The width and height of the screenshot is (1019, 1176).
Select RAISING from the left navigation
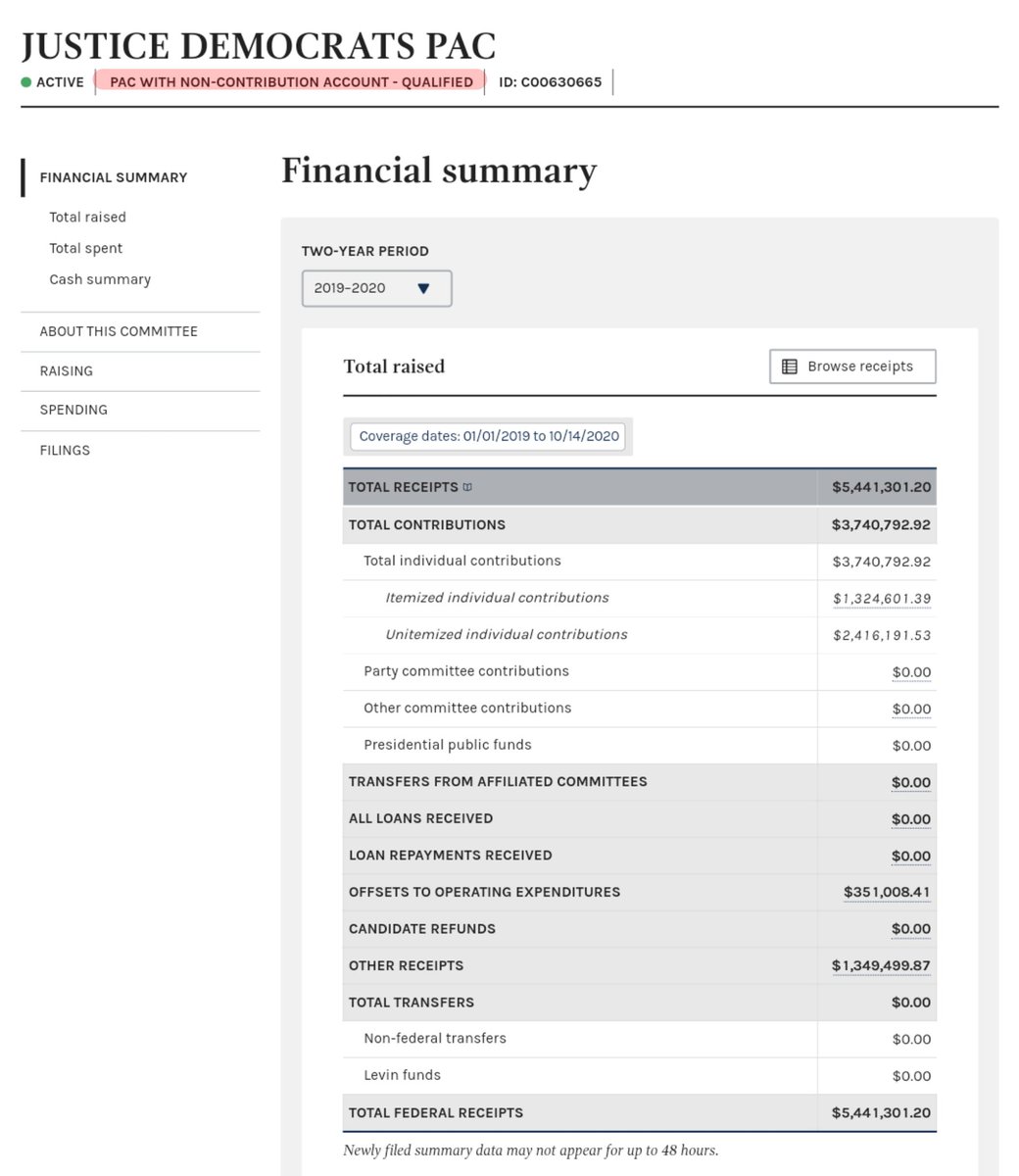point(67,370)
